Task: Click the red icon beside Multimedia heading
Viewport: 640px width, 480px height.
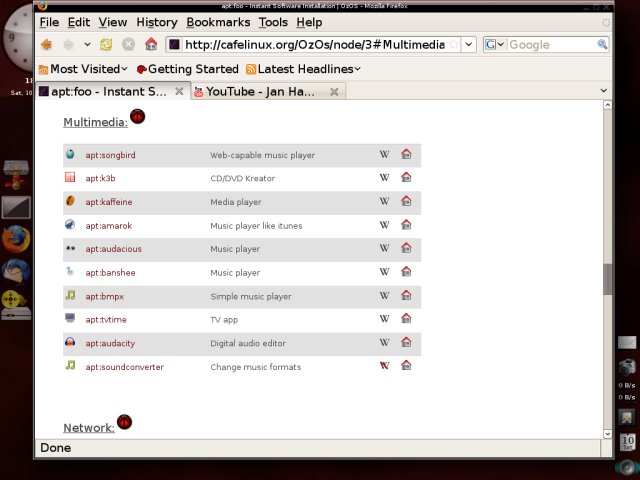Action: pyautogui.click(x=138, y=118)
